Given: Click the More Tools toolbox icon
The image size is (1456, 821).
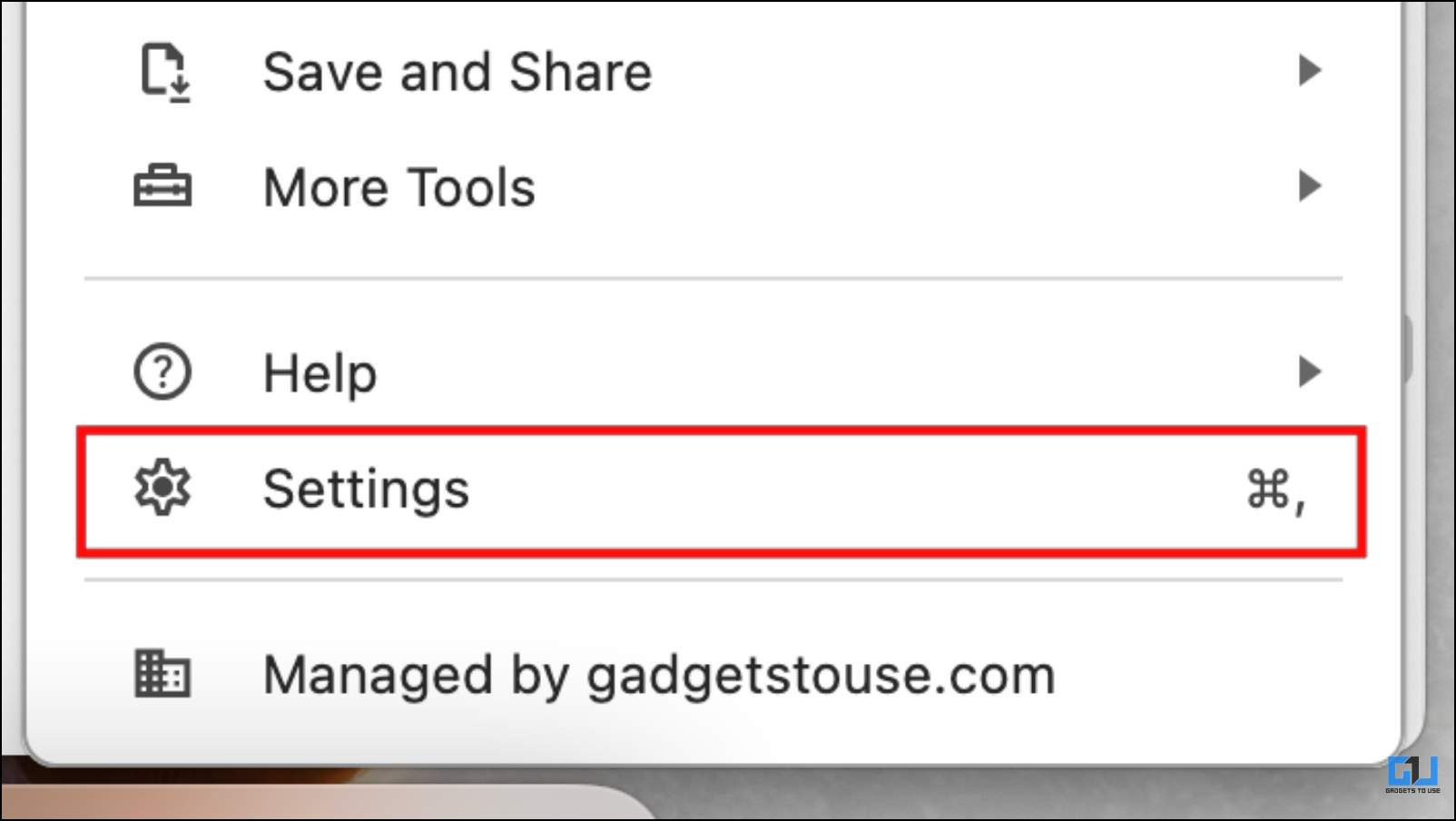Looking at the screenshot, I should (x=162, y=186).
